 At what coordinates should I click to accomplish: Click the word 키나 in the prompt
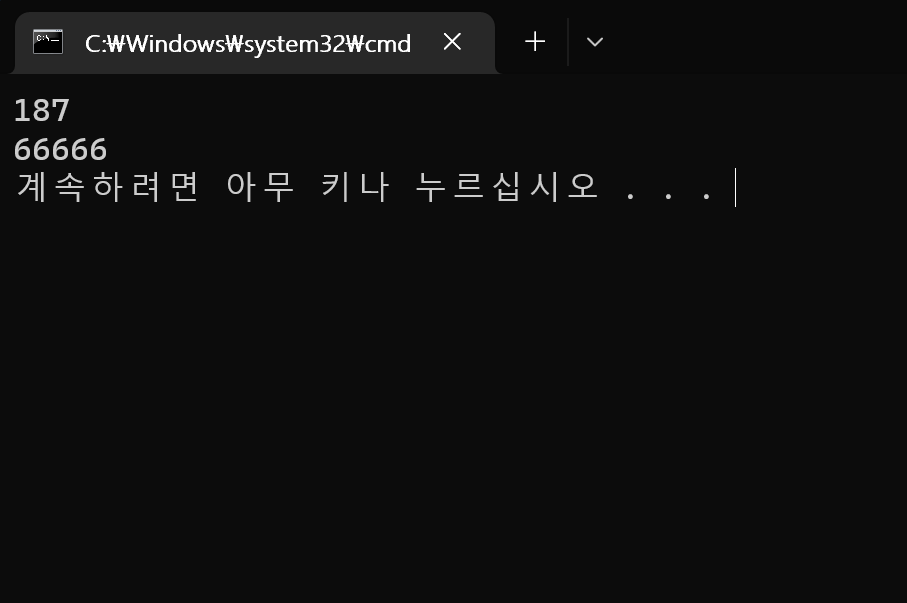coord(355,187)
